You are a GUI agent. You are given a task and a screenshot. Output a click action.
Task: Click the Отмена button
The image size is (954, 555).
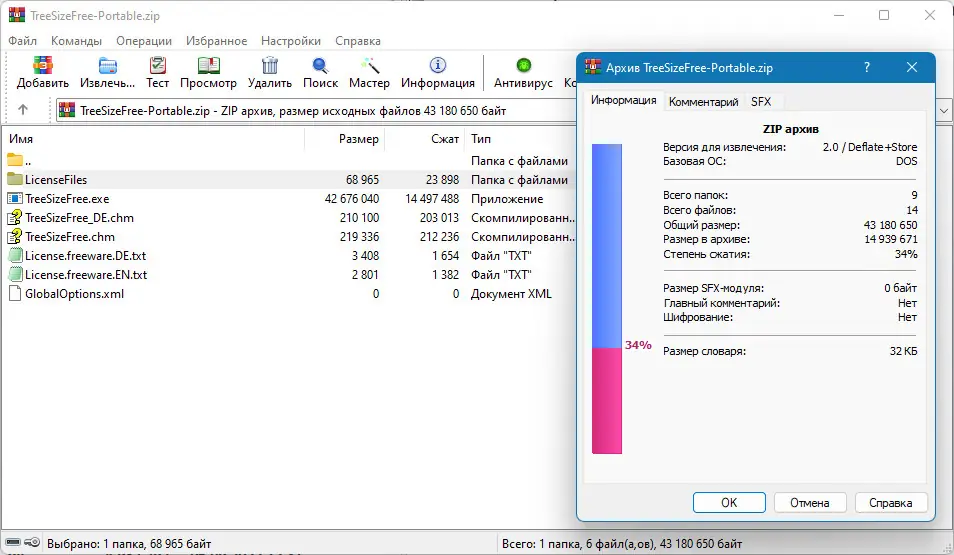pyautogui.click(x=810, y=503)
